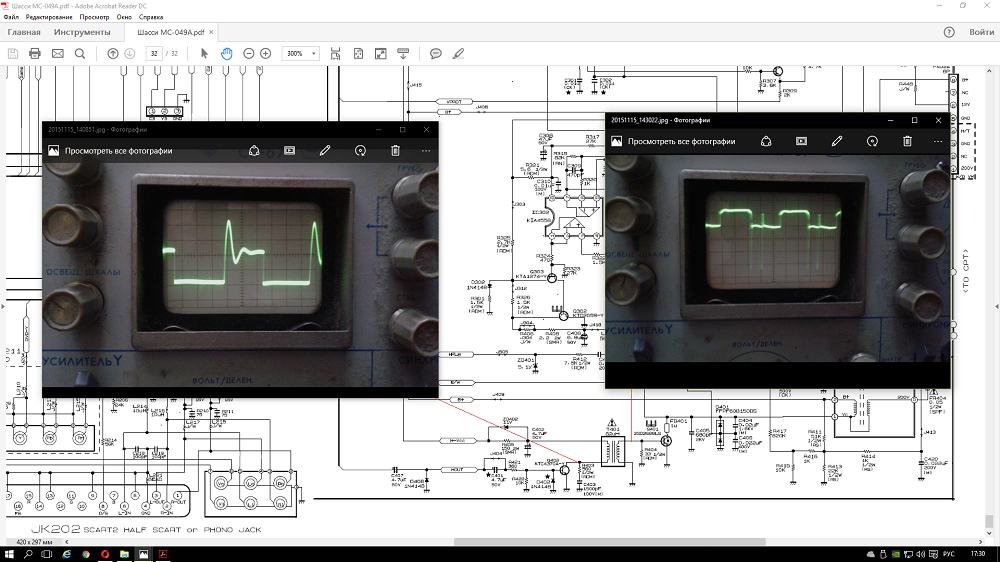Switch to the Инструменты tab
Viewport: 1000px width, 562px height.
(82, 32)
